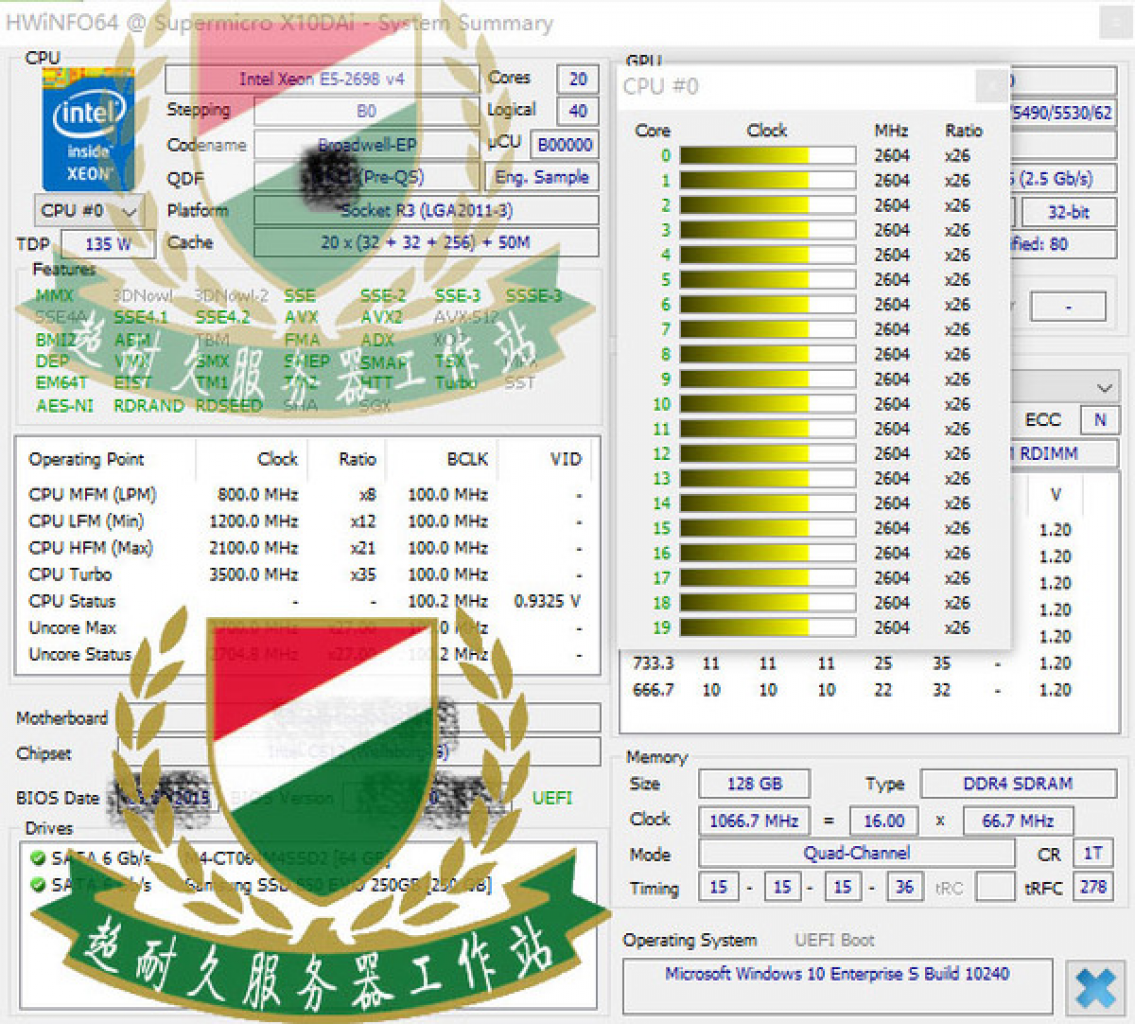
Task: Click the BCLK column header
Action: 468,459
